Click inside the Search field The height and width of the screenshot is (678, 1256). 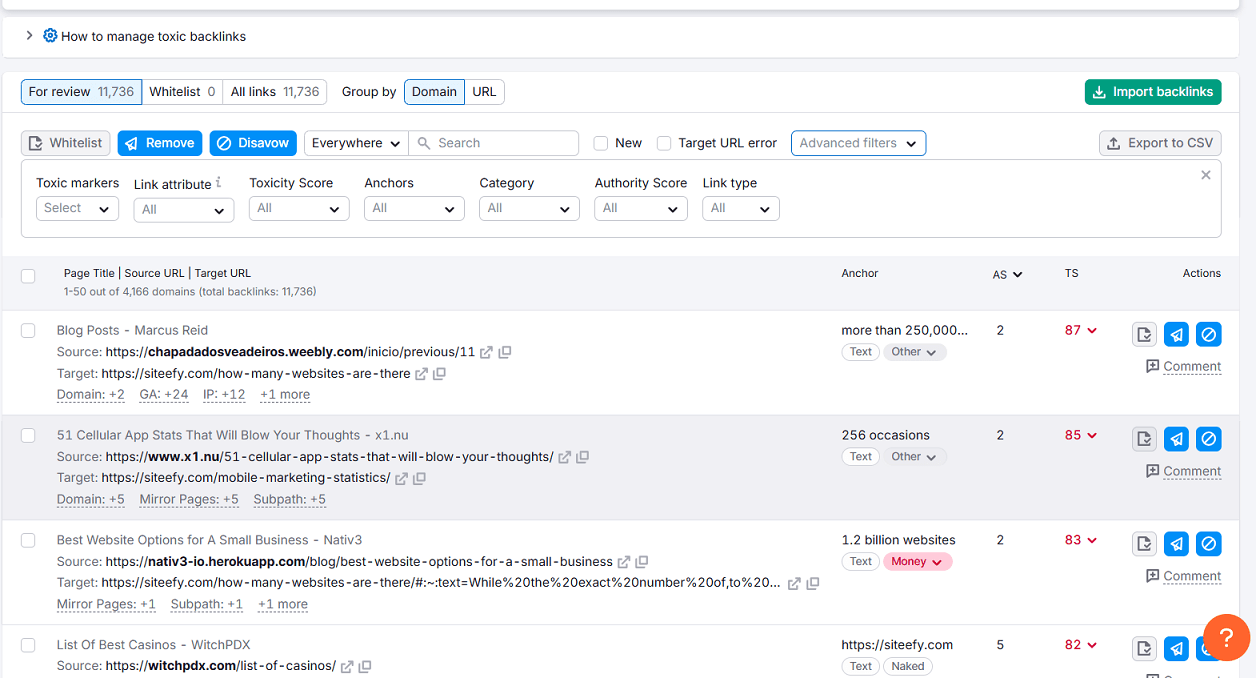(x=494, y=143)
